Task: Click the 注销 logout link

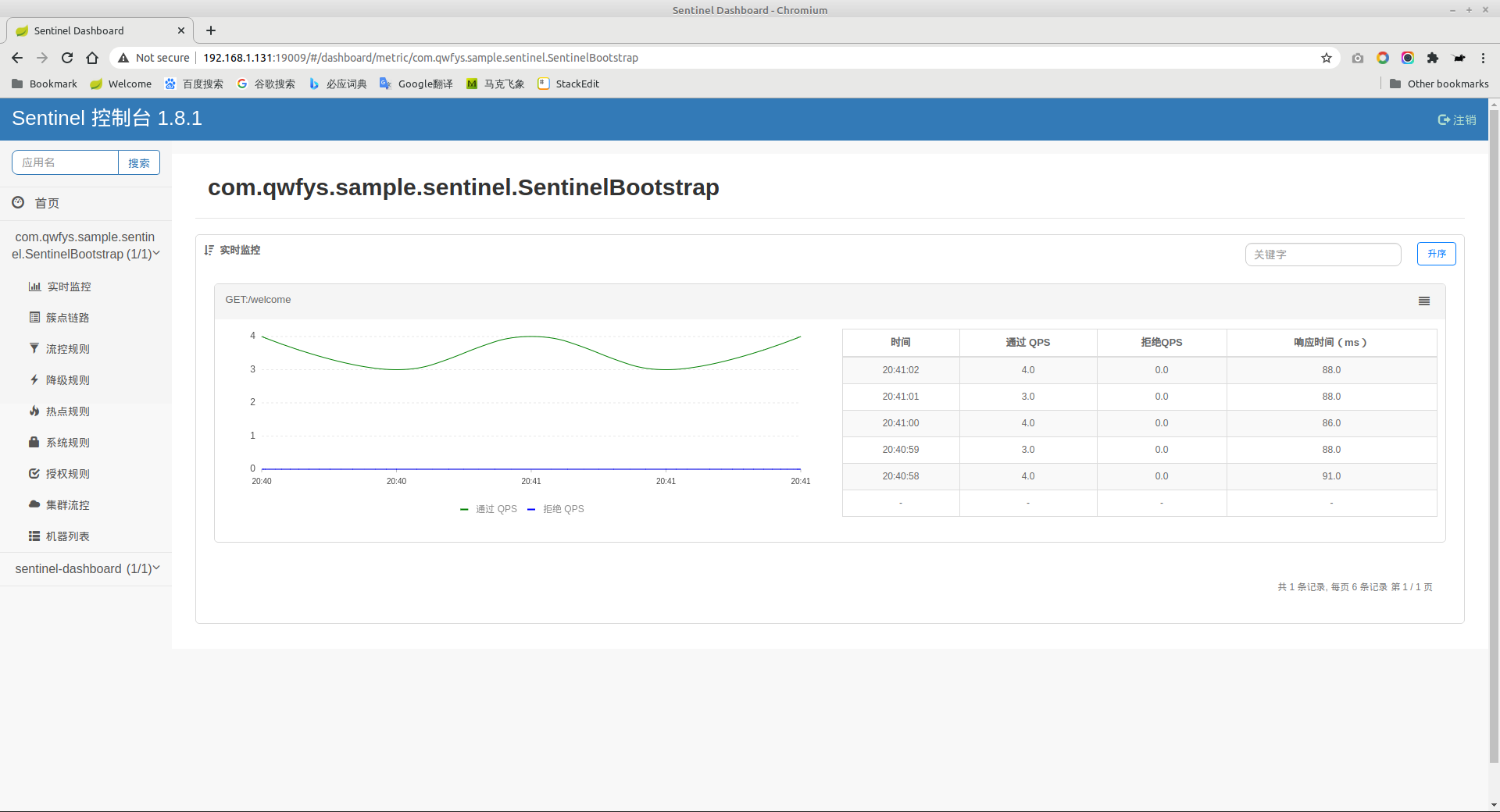Action: point(1457,119)
